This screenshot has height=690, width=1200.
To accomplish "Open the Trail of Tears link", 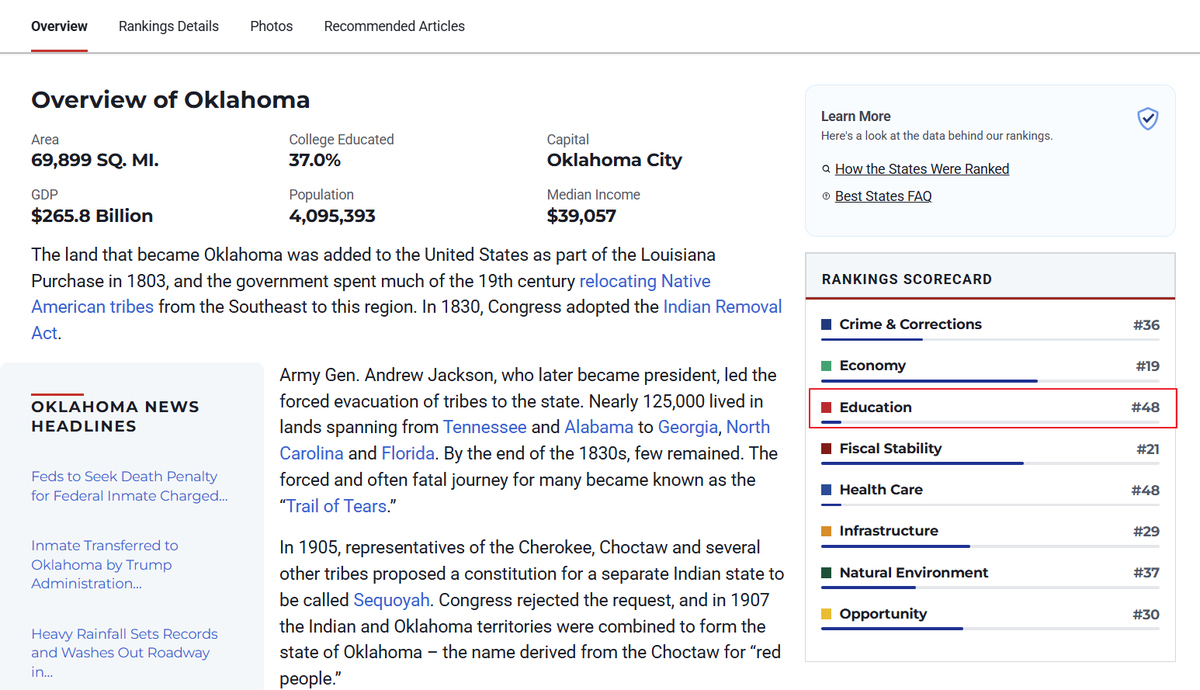I will pyautogui.click(x=337, y=506).
